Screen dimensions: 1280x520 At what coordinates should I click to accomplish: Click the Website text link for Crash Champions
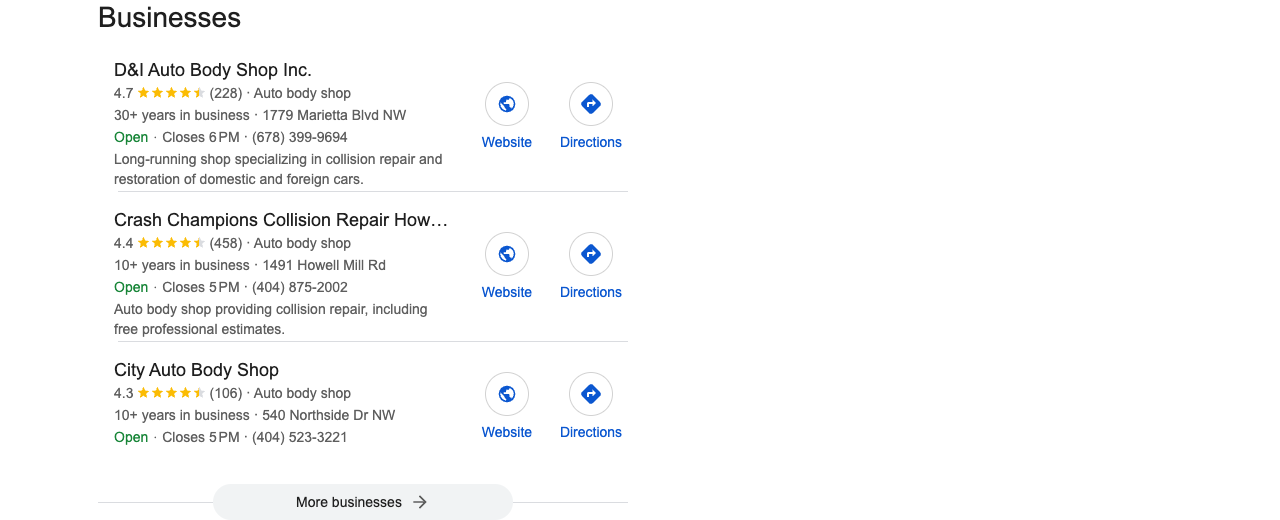click(507, 292)
